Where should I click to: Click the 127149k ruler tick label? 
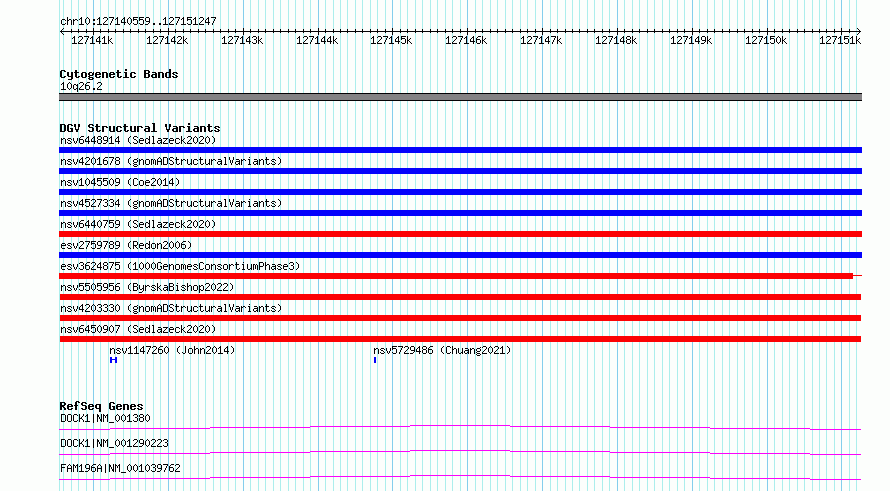pos(691,40)
